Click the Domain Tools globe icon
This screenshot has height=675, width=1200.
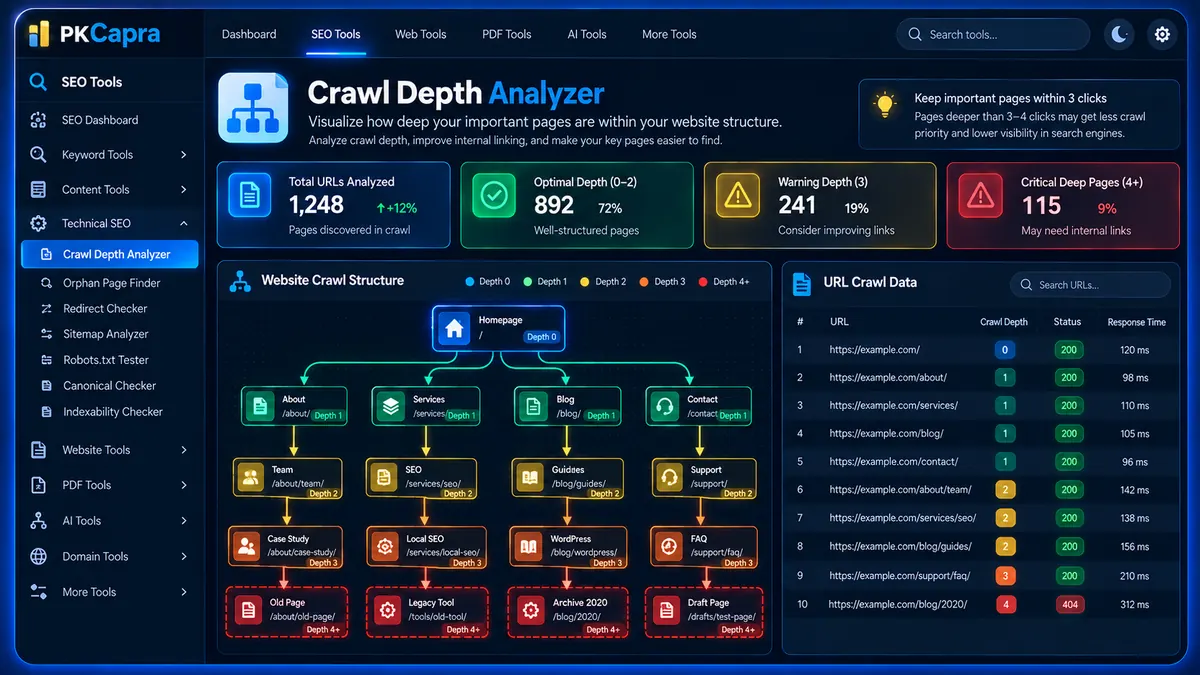coord(38,556)
